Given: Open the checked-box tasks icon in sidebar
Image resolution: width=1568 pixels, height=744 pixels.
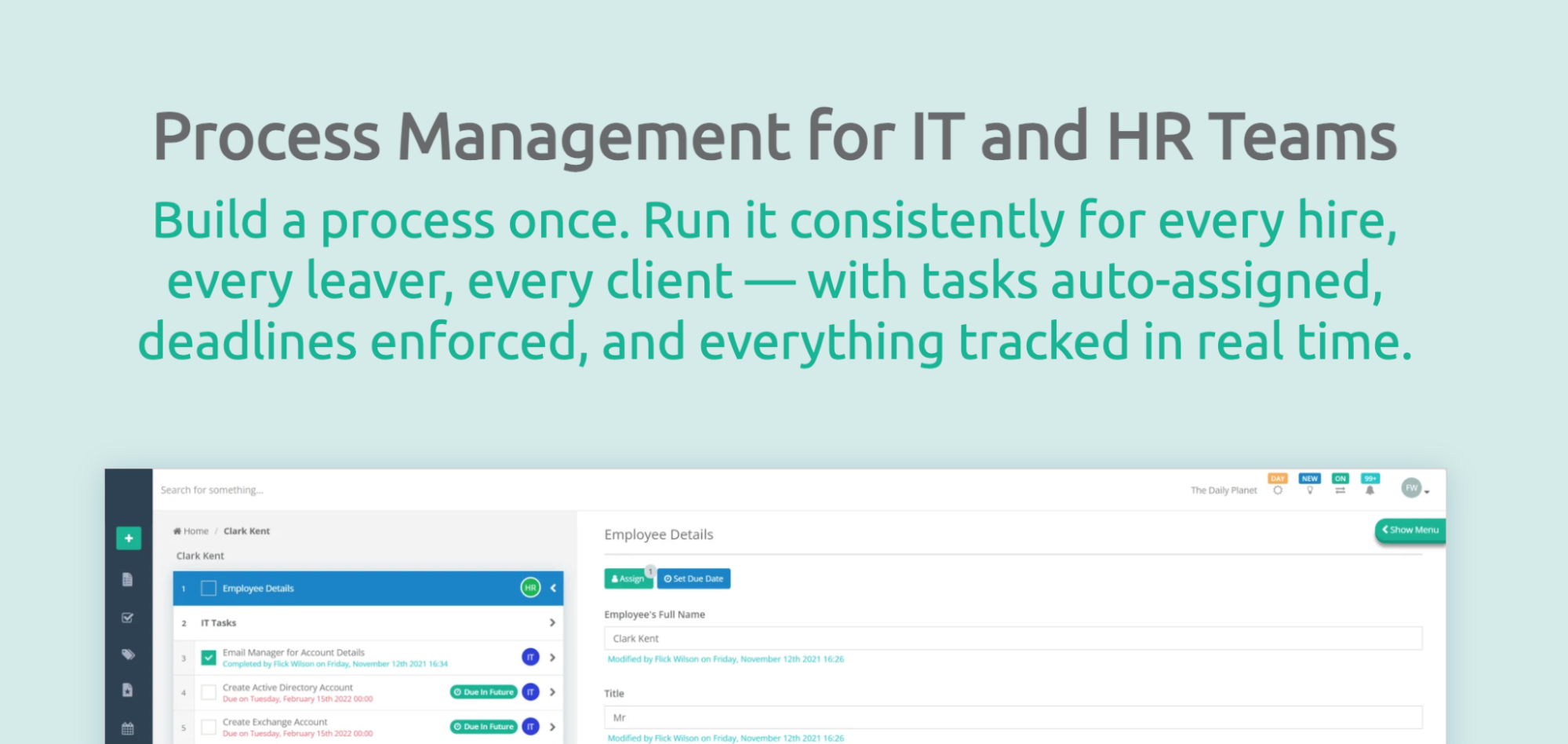Looking at the screenshot, I should point(128,618).
